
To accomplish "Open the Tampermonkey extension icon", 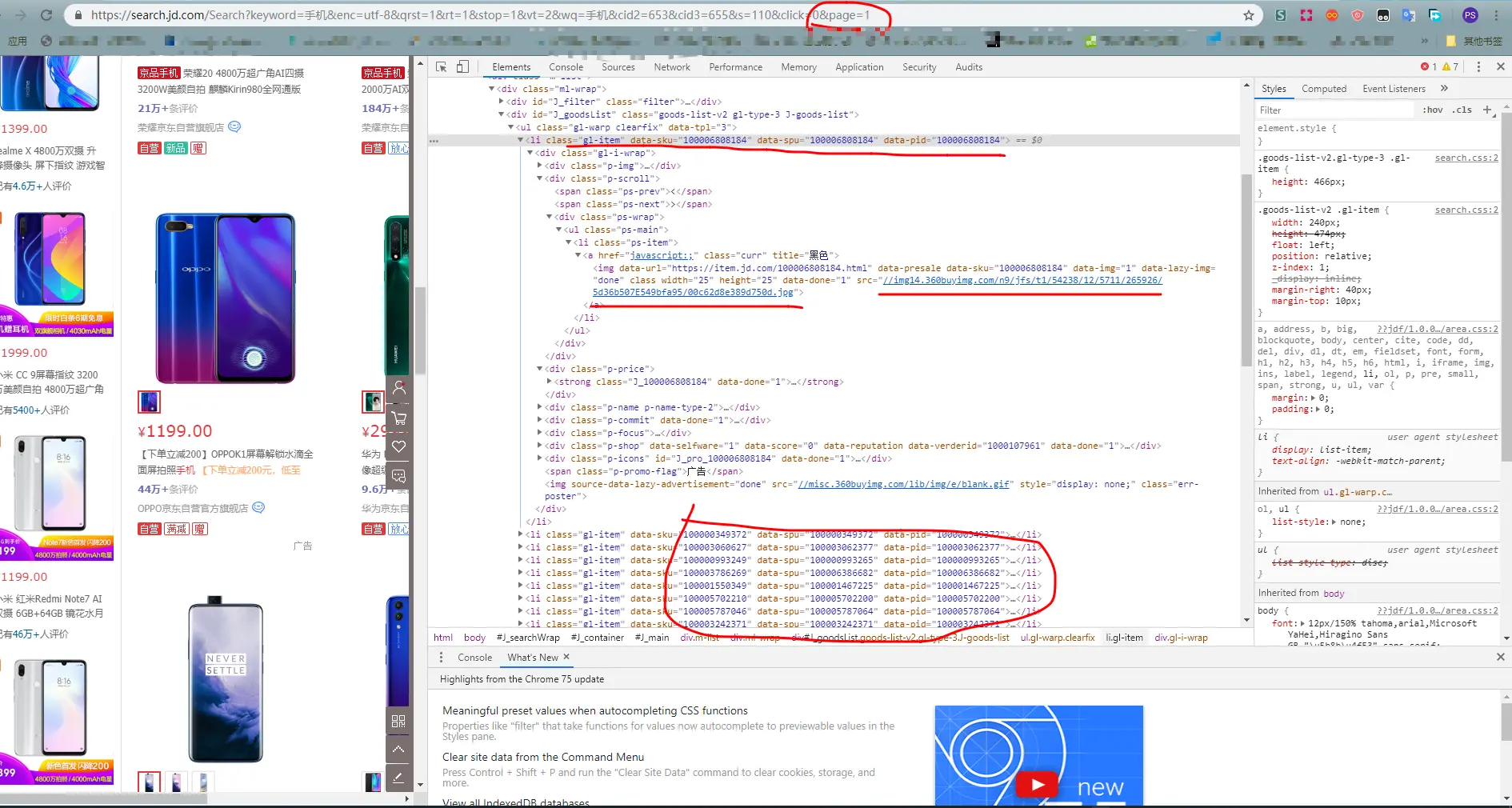I will click(x=1383, y=15).
